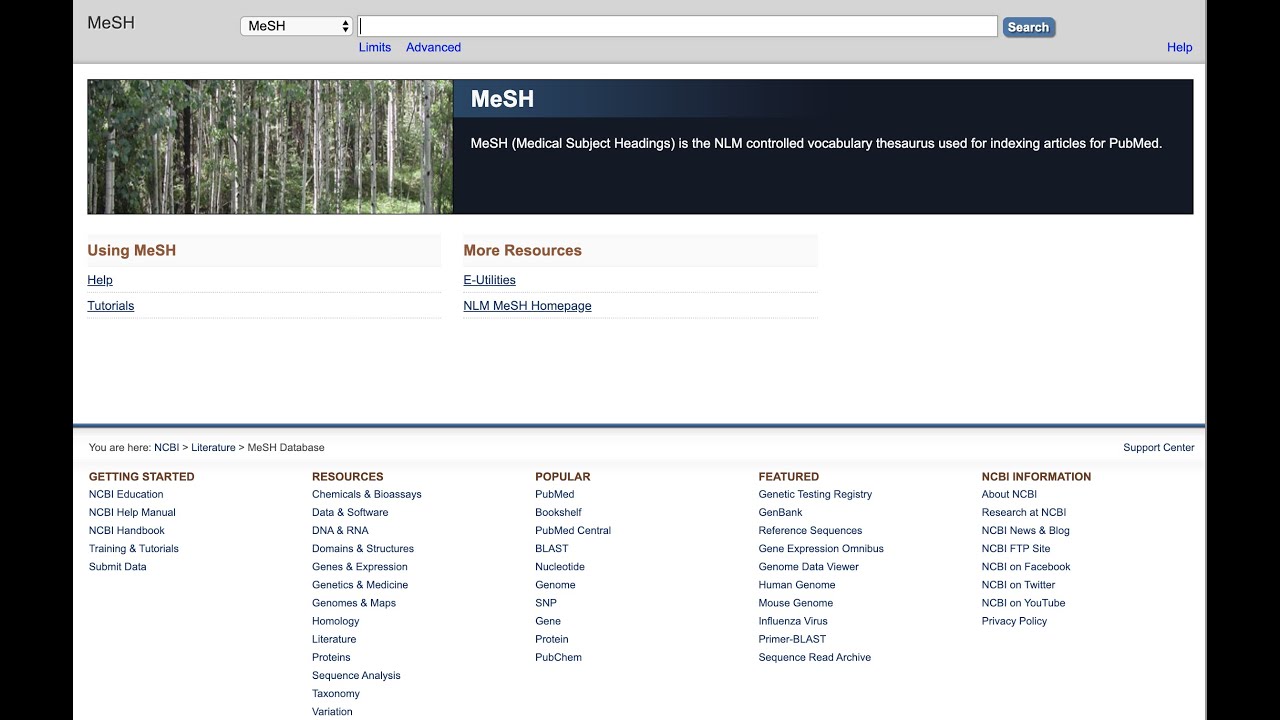
Task: Open NCBI on Facebook link
Action: pos(1026,566)
